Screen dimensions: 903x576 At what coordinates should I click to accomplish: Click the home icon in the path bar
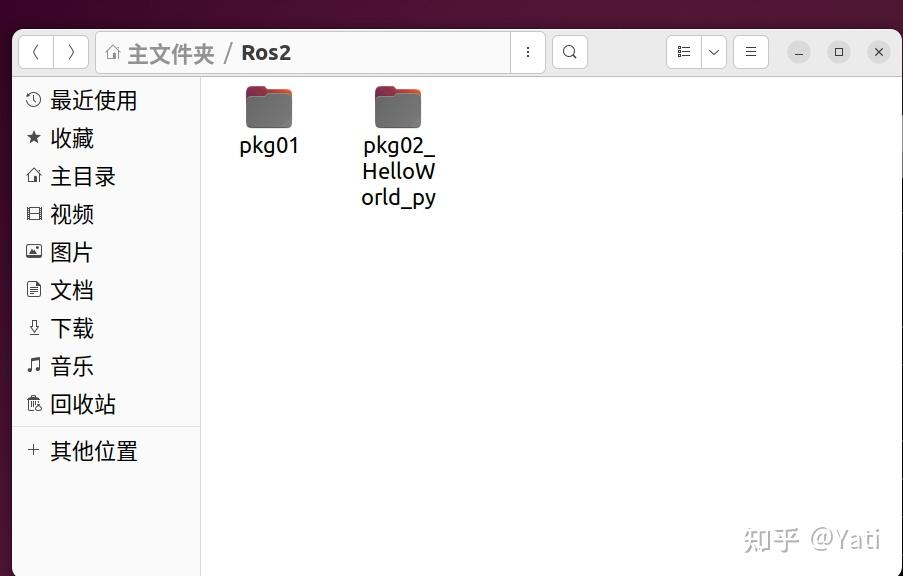113,52
